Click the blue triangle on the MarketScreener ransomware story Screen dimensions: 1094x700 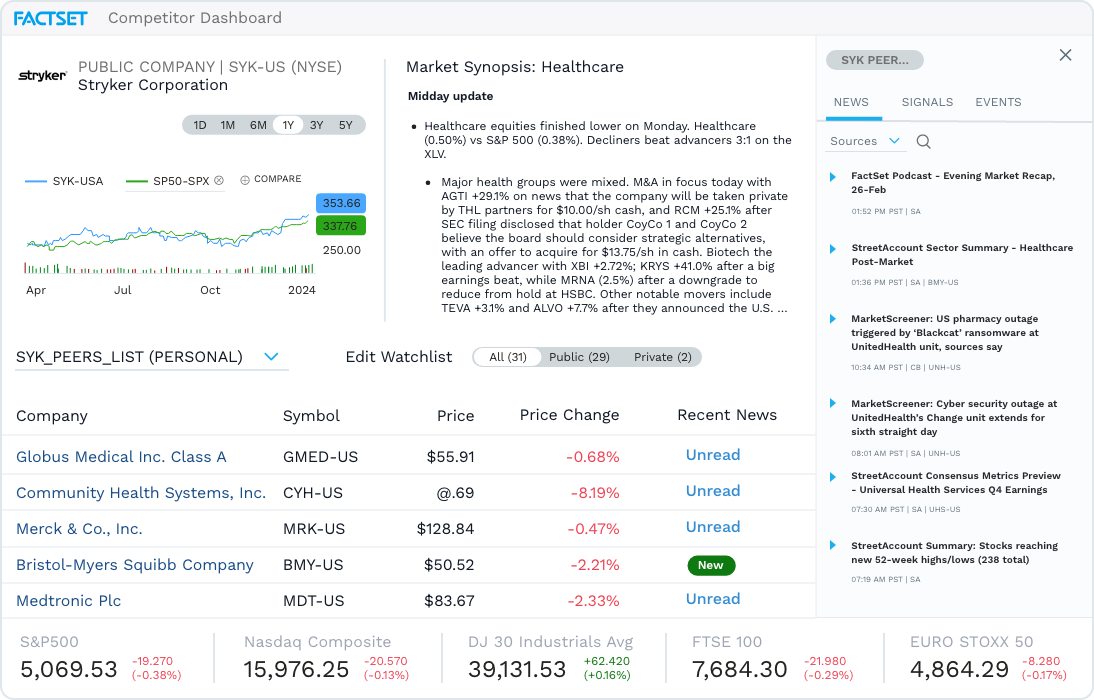tap(832, 319)
